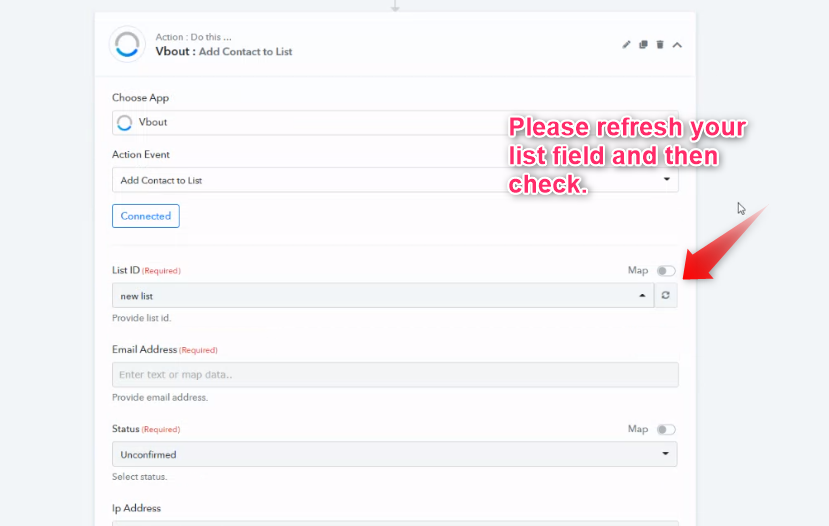Viewport: 829px width, 526px height.
Task: Click the pencil edit icon in action header
Action: point(626,45)
